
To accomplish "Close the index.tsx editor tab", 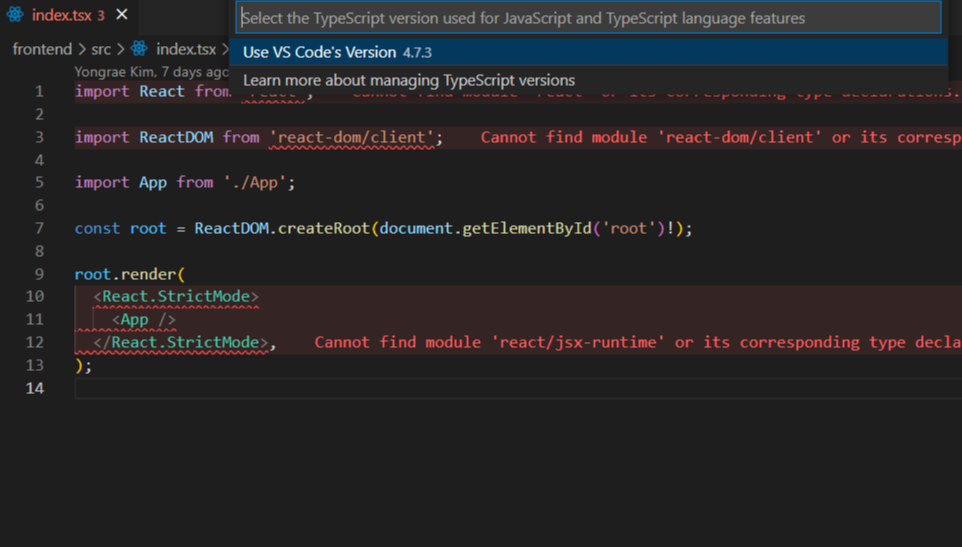I will tap(122, 14).
